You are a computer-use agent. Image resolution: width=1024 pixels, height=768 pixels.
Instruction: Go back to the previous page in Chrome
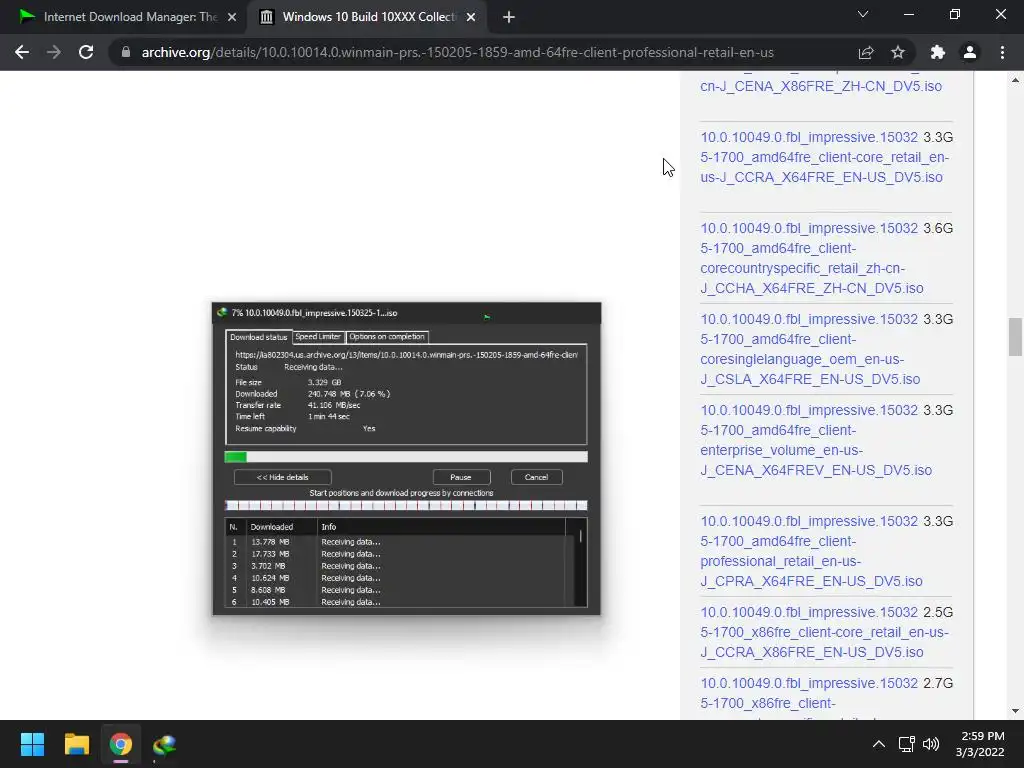click(x=22, y=52)
